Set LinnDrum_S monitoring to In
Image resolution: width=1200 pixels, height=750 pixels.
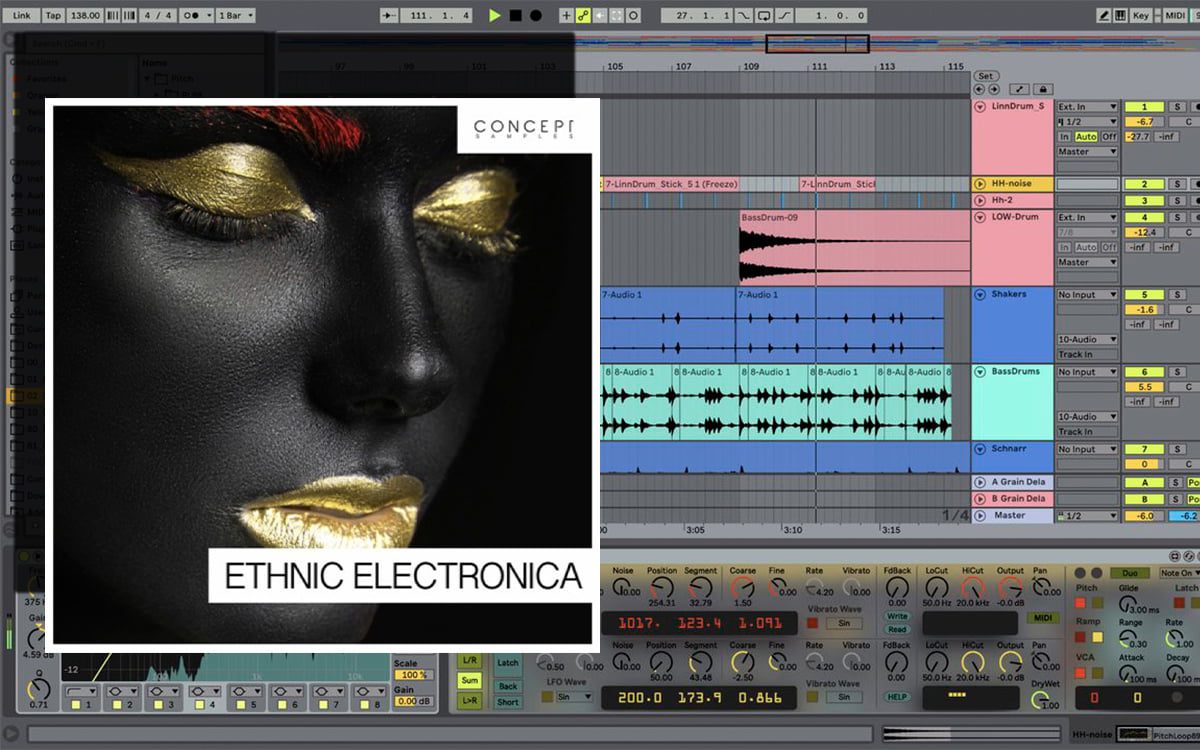tap(1064, 137)
